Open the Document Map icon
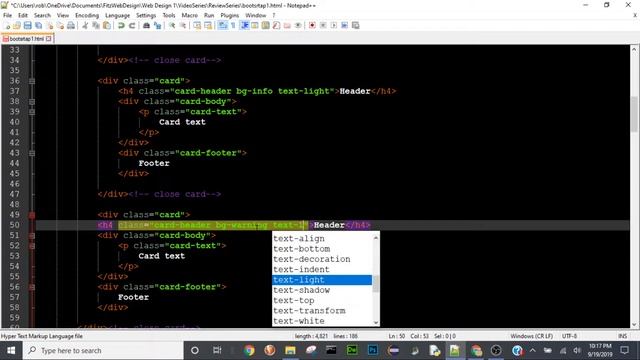This screenshot has width=640, height=360. tap(266, 26)
